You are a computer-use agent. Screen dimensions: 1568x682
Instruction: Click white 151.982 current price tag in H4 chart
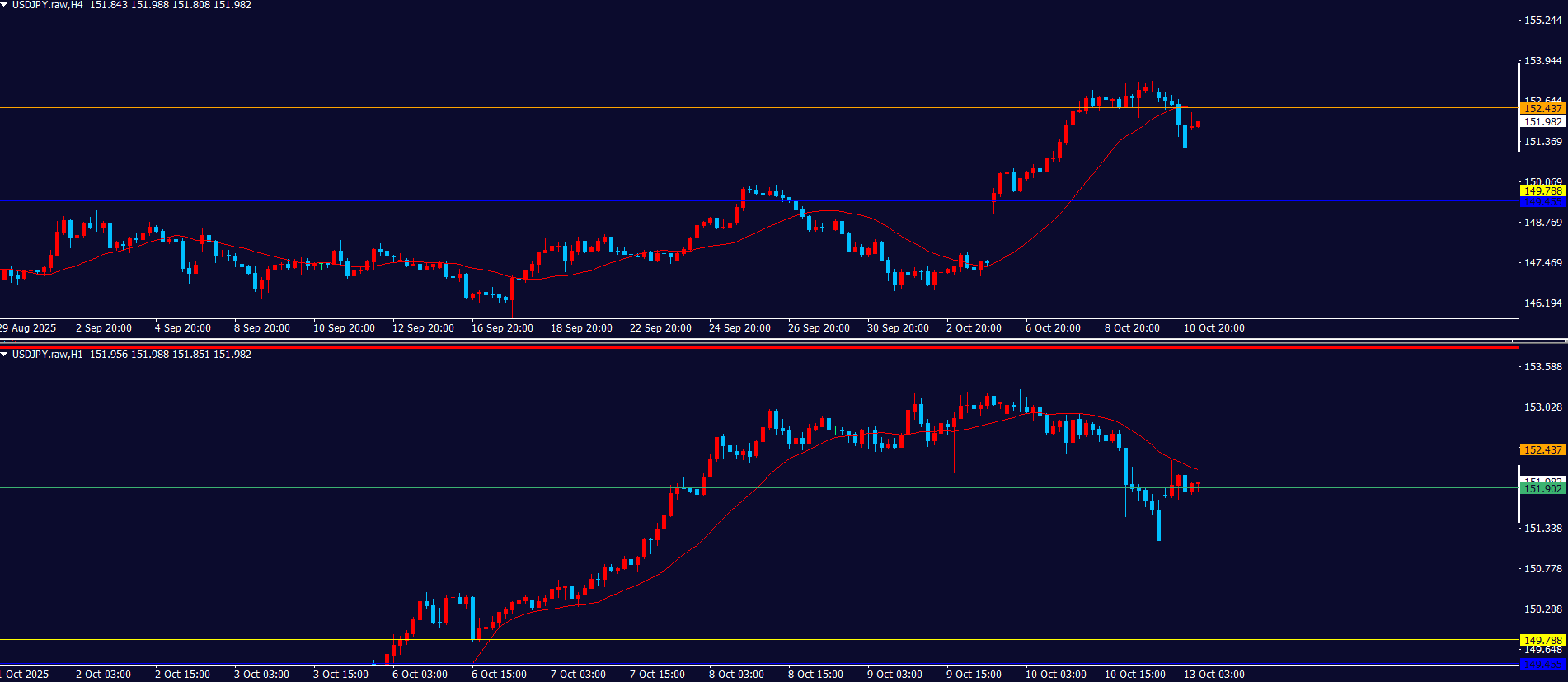[1542, 121]
